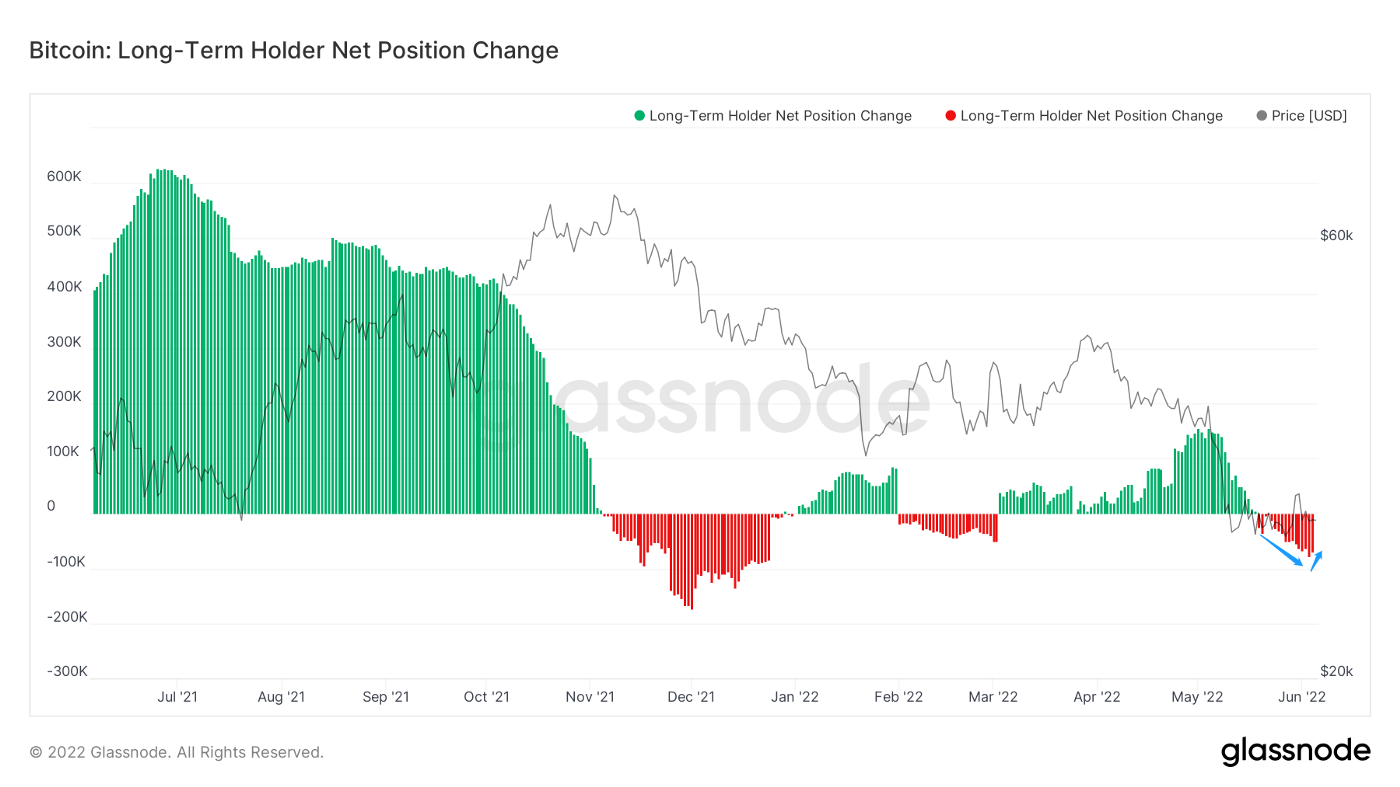Image resolution: width=1400 pixels, height=787 pixels.
Task: Select the Jun '22 date label
Action: 1303,697
